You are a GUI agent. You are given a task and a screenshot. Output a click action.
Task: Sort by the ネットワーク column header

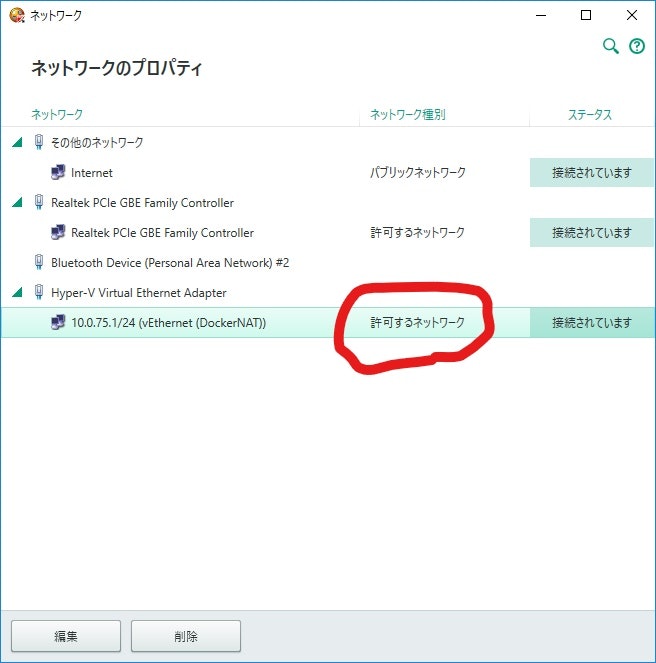pos(57,114)
